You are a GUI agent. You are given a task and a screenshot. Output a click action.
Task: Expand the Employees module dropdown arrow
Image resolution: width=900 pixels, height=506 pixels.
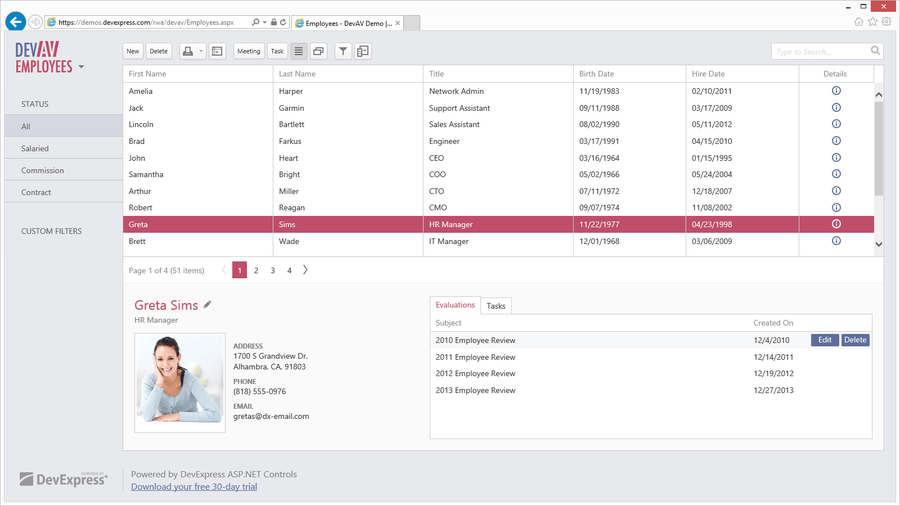[81, 67]
